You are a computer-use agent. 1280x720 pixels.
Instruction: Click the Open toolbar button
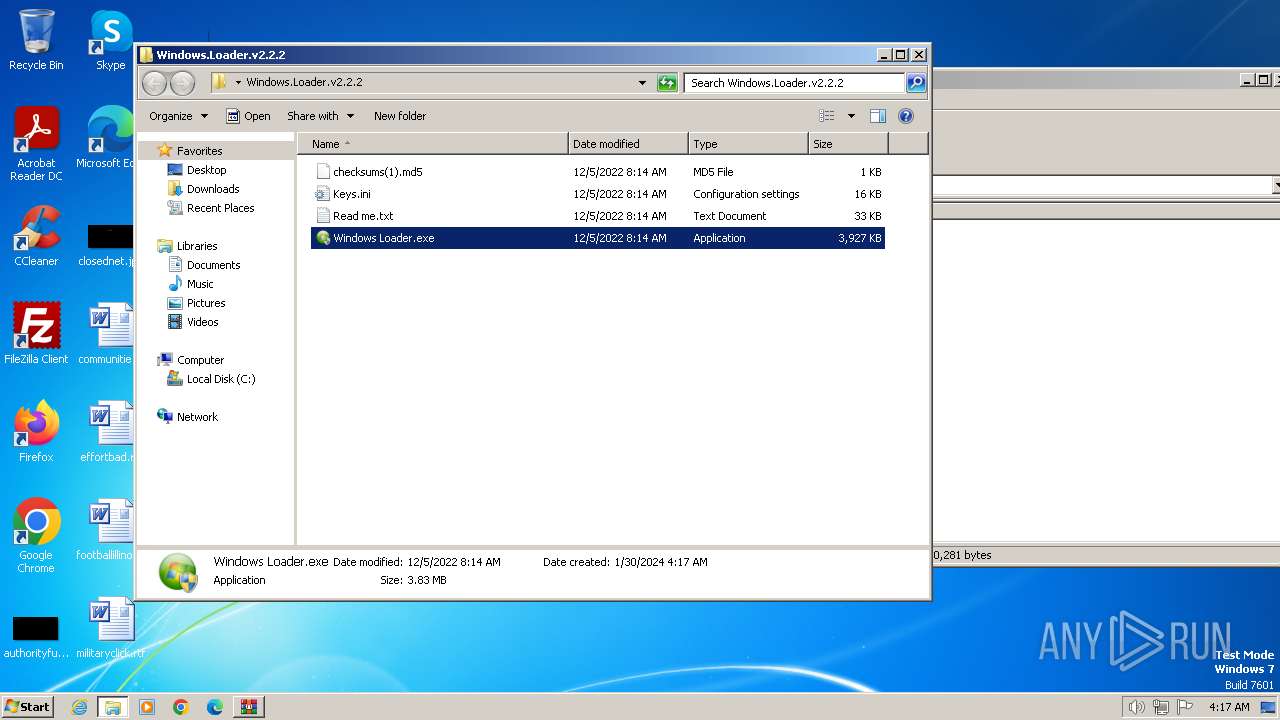click(248, 116)
